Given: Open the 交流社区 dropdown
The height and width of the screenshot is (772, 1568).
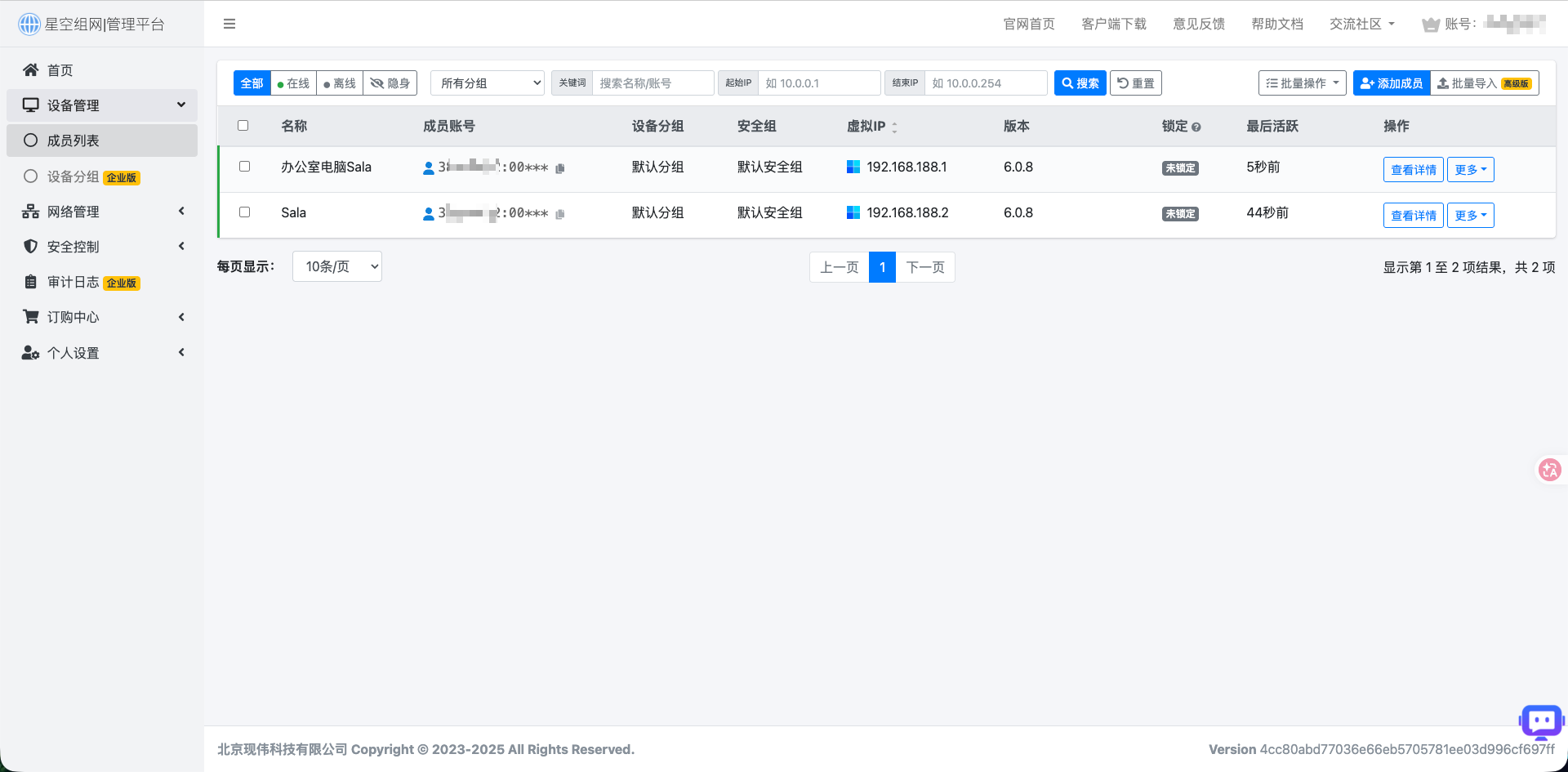Looking at the screenshot, I should pyautogui.click(x=1362, y=25).
